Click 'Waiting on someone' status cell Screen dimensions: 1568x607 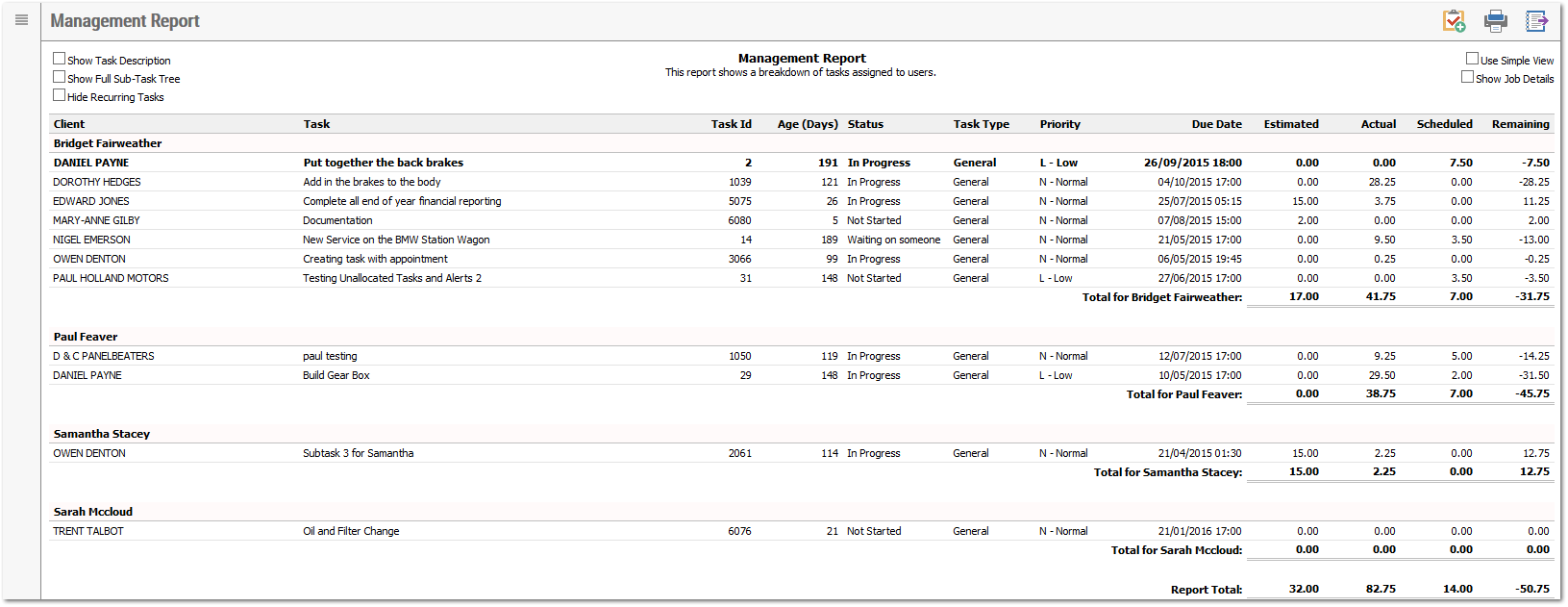point(894,240)
